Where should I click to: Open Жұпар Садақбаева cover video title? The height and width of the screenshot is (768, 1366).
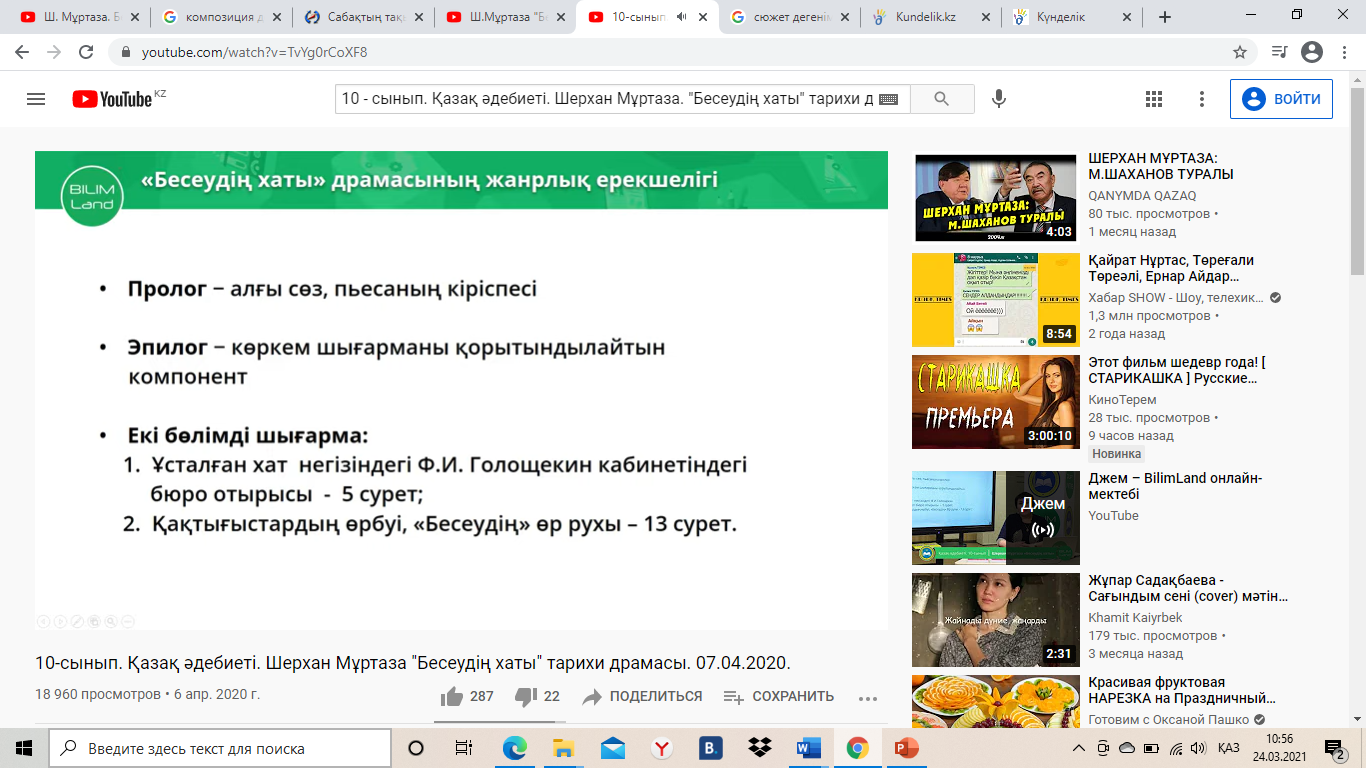[x=1188, y=588]
